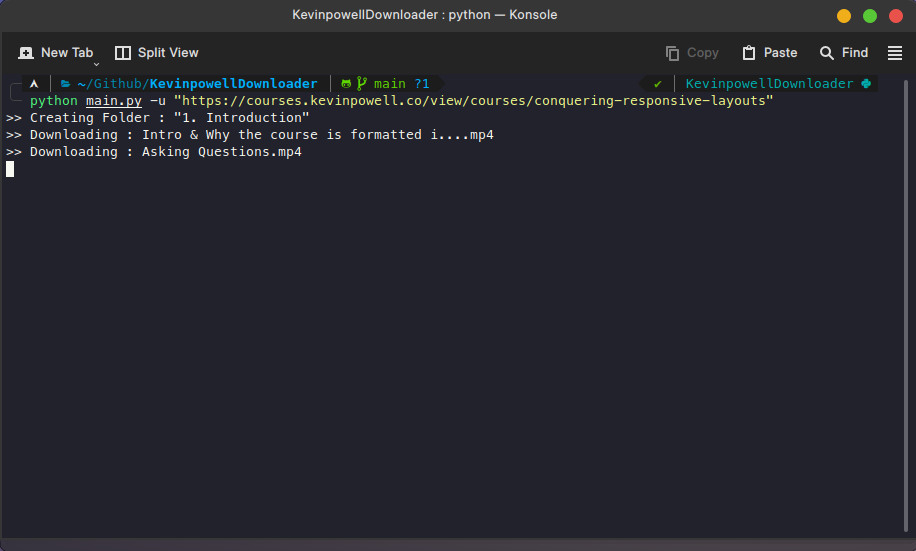The image size is (916, 551).
Task: Click the terminal cursor block
Action: click(10, 169)
